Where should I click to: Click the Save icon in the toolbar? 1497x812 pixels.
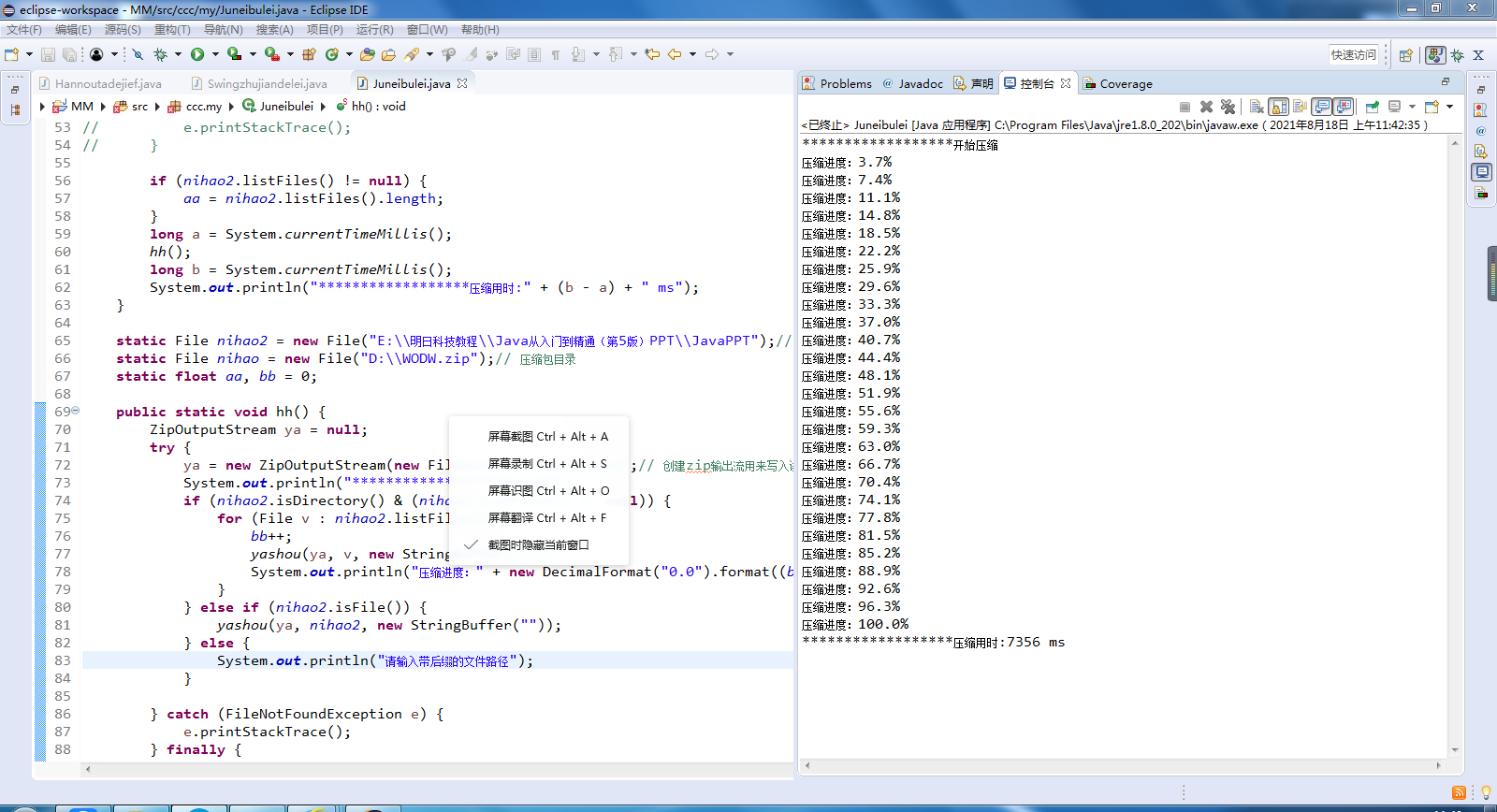click(x=48, y=54)
